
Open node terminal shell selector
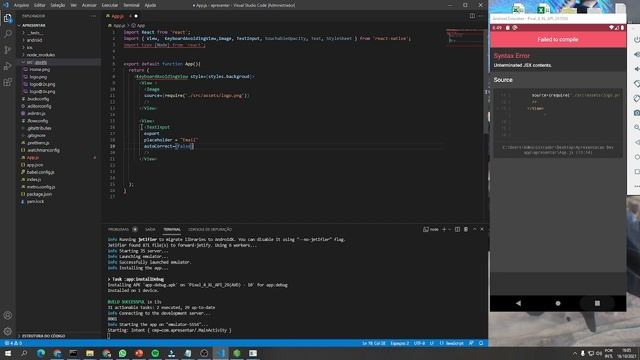point(431,229)
